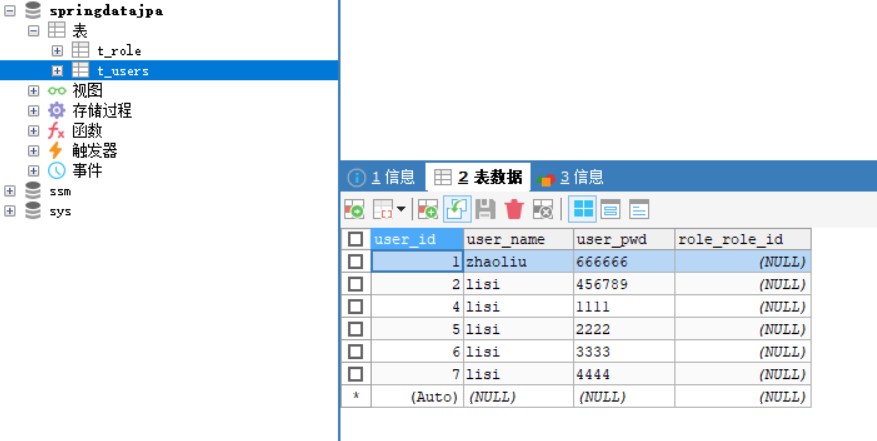Viewport: 877px width, 441px height.
Task: Open the 2 表数据 tab
Action: pos(479,177)
